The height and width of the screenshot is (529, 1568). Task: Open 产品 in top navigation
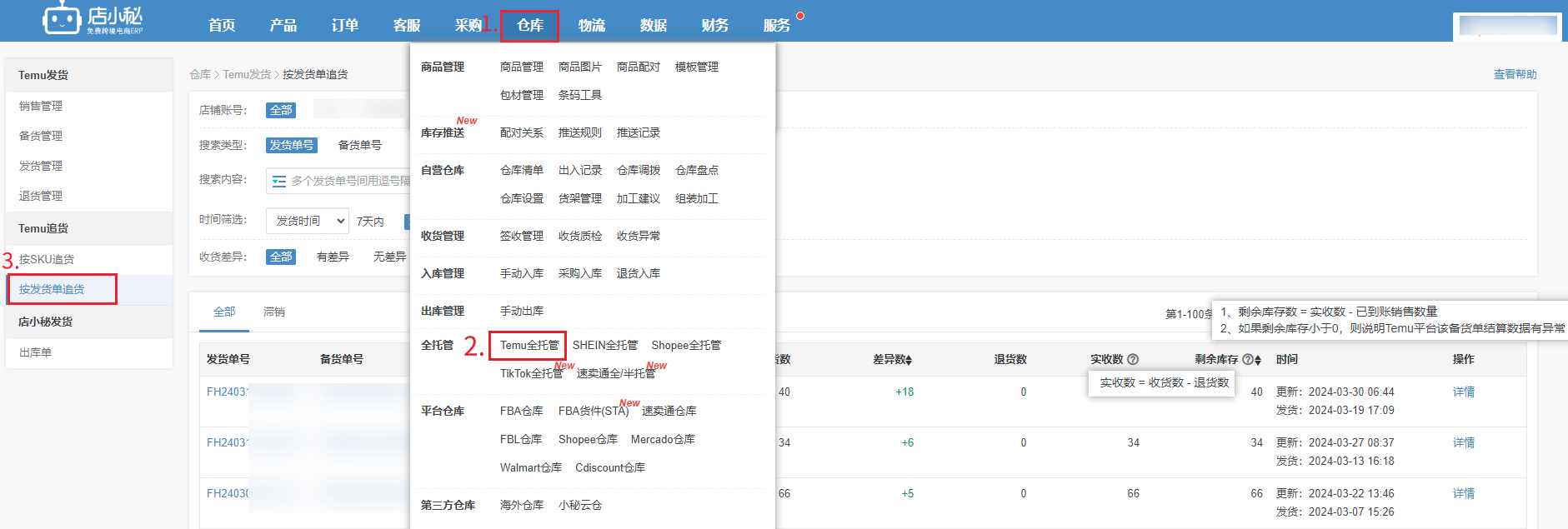(283, 25)
